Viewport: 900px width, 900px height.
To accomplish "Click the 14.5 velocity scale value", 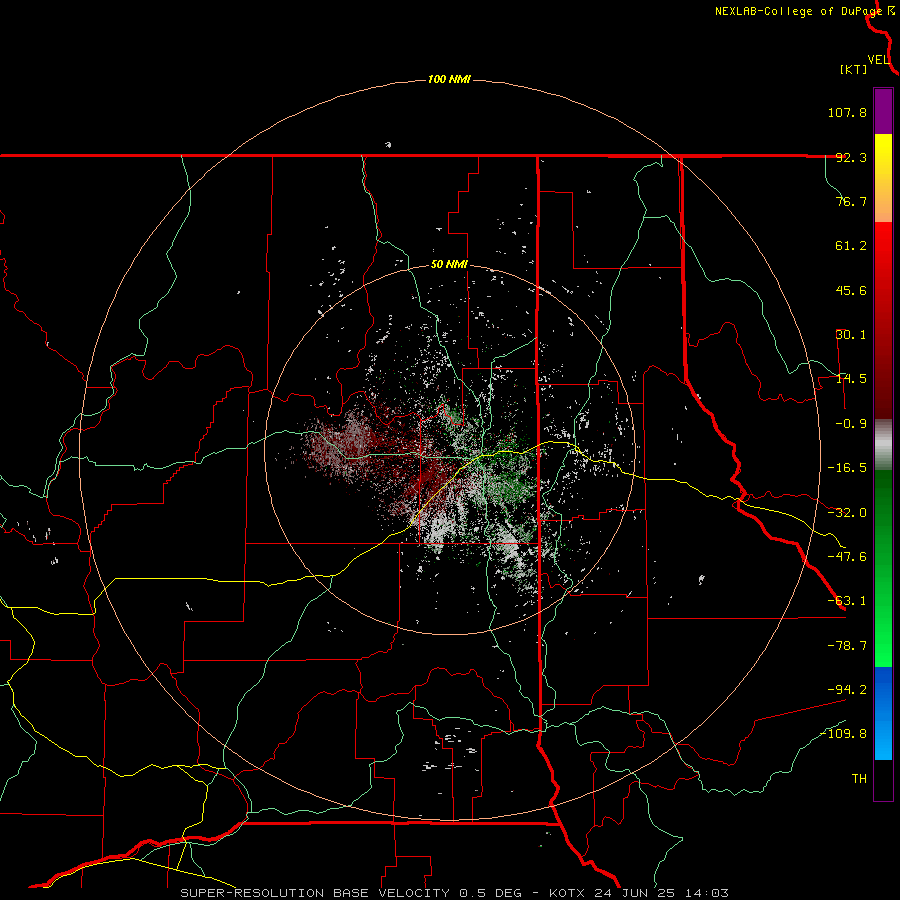I will pyautogui.click(x=851, y=379).
